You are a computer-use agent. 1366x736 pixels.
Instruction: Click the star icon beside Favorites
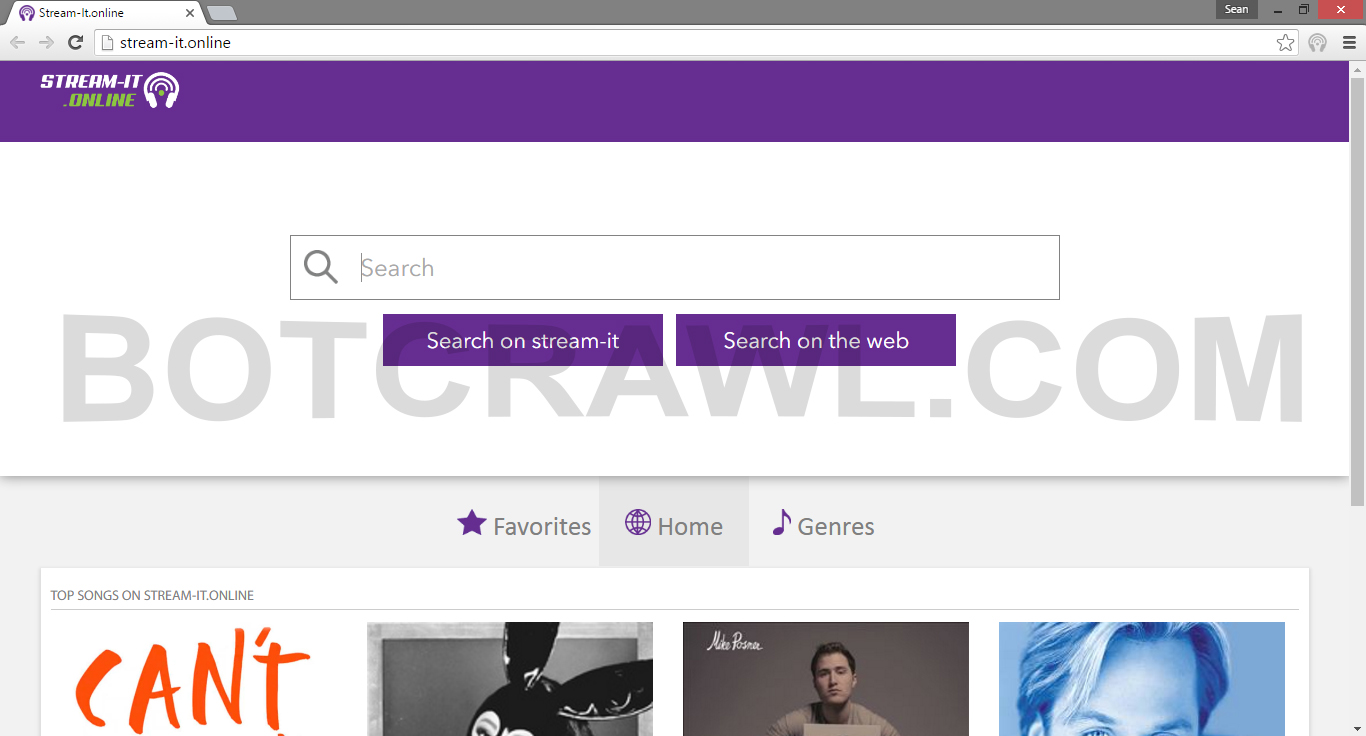click(x=471, y=523)
